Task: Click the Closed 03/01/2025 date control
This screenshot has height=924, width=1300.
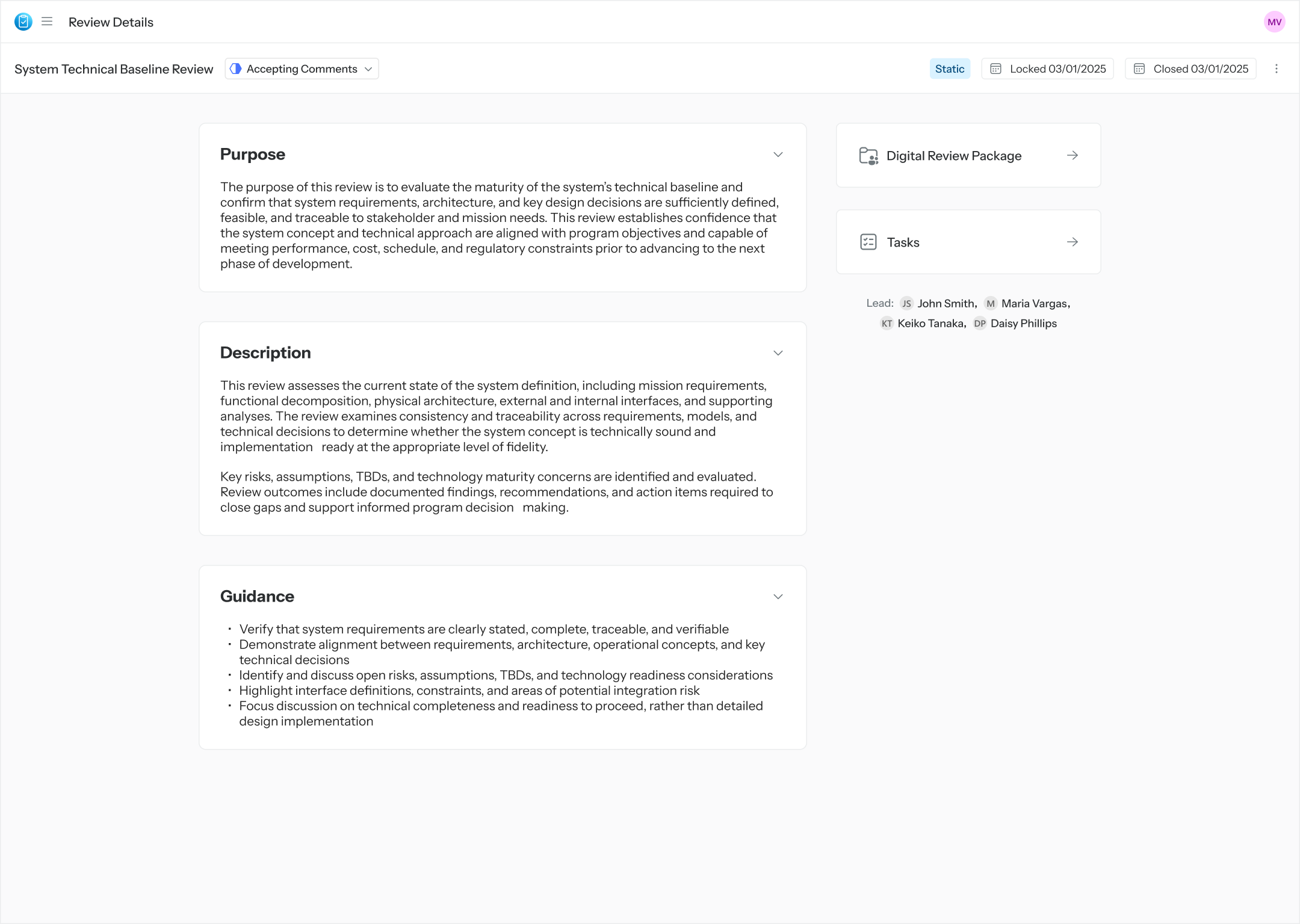Action: 1190,69
